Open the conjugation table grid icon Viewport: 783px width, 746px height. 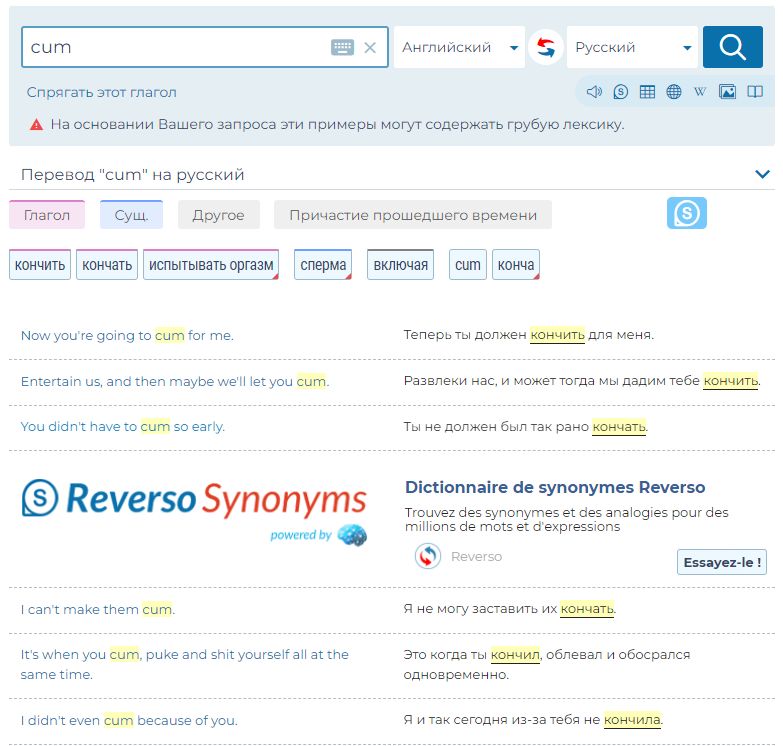pos(647,92)
